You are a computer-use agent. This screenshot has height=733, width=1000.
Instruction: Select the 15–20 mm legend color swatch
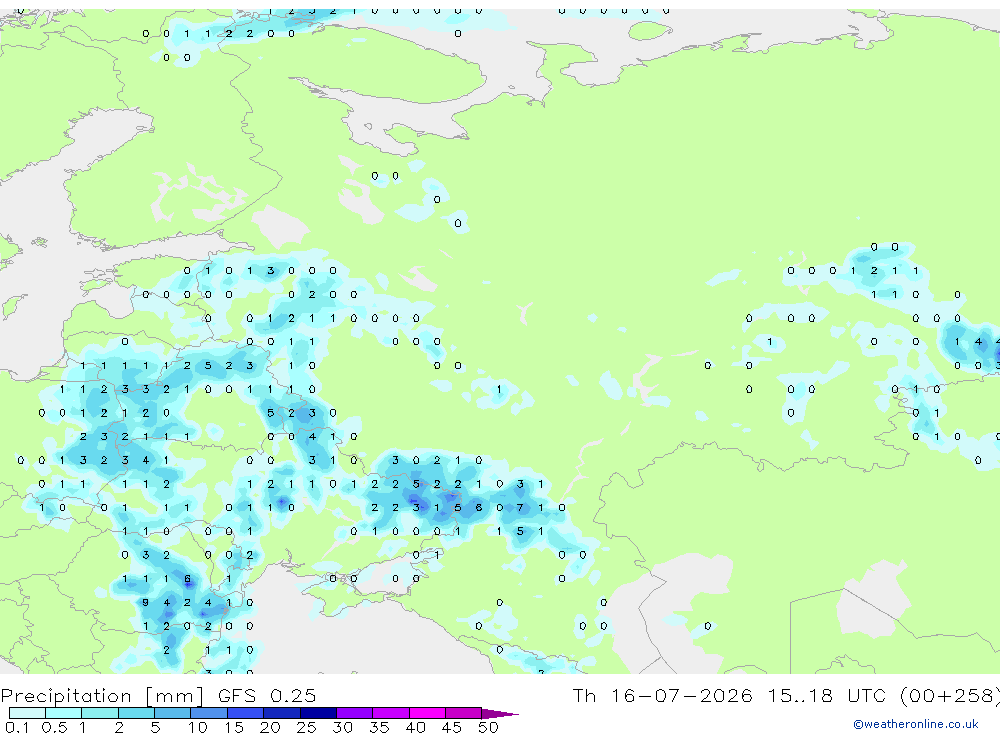click(x=246, y=713)
